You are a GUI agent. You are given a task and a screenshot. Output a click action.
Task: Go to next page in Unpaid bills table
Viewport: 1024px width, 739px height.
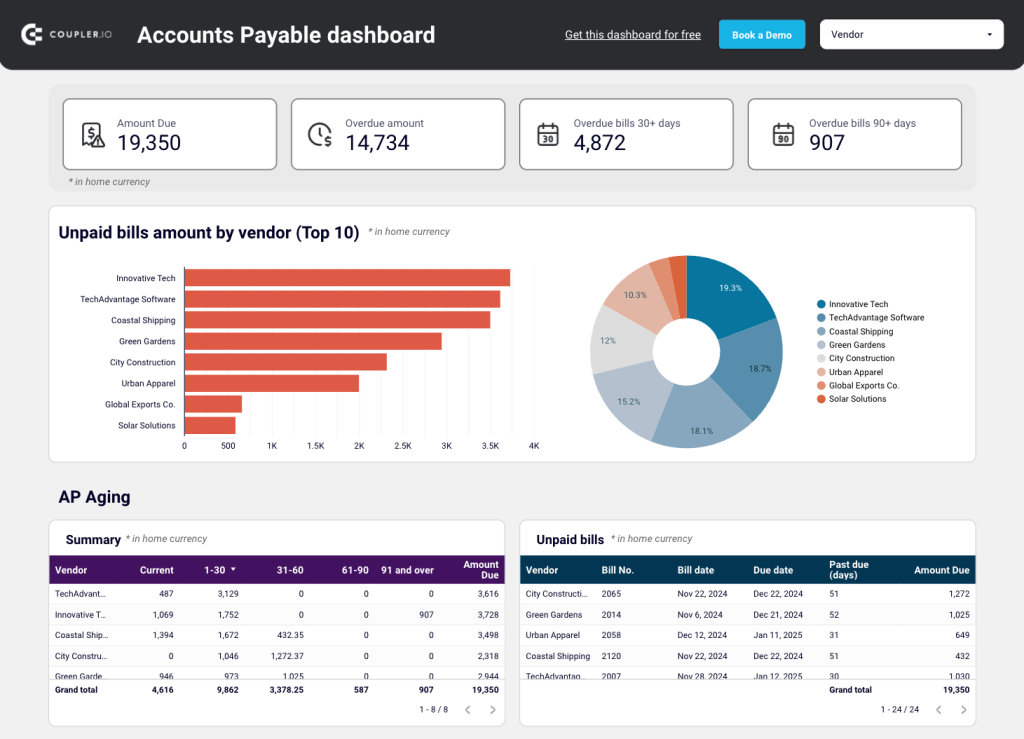(x=963, y=709)
